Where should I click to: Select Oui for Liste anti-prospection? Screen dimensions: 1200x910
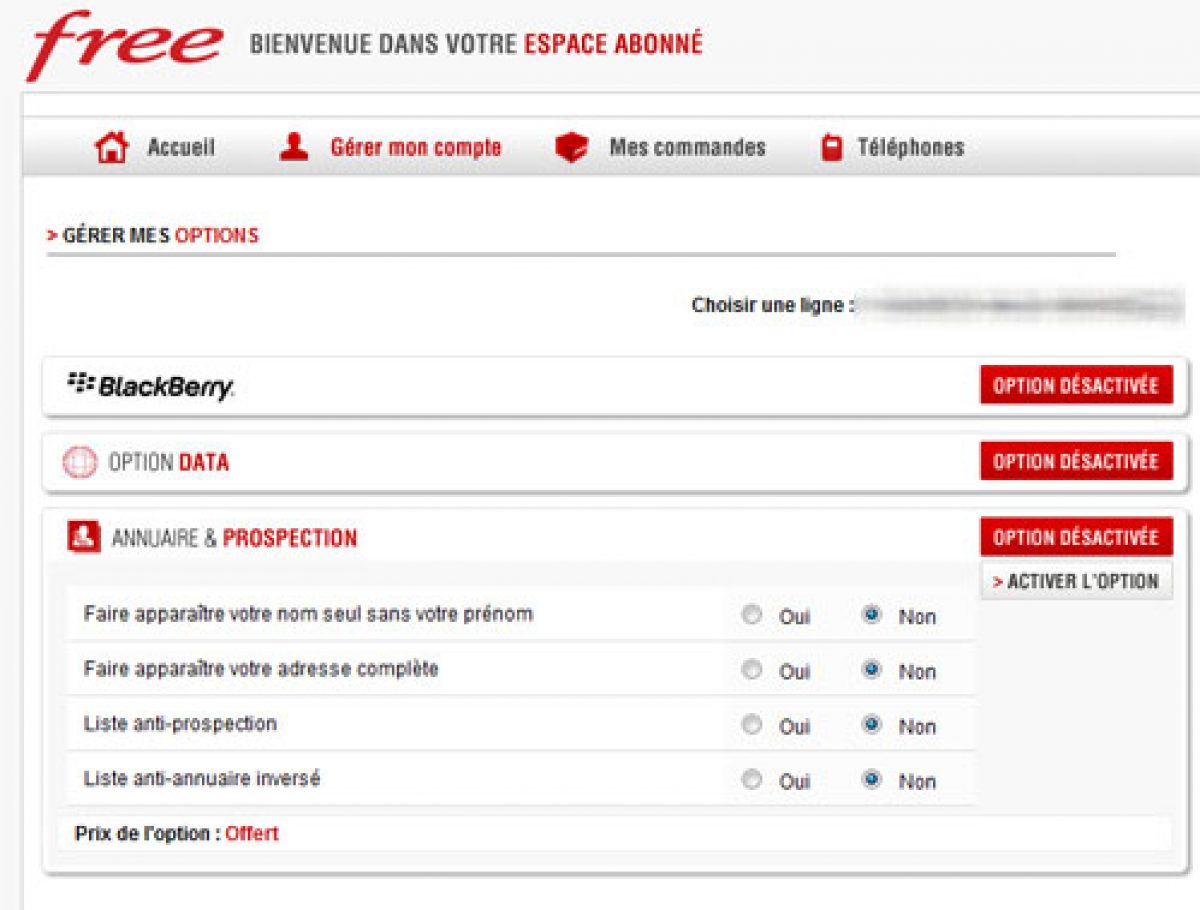752,725
